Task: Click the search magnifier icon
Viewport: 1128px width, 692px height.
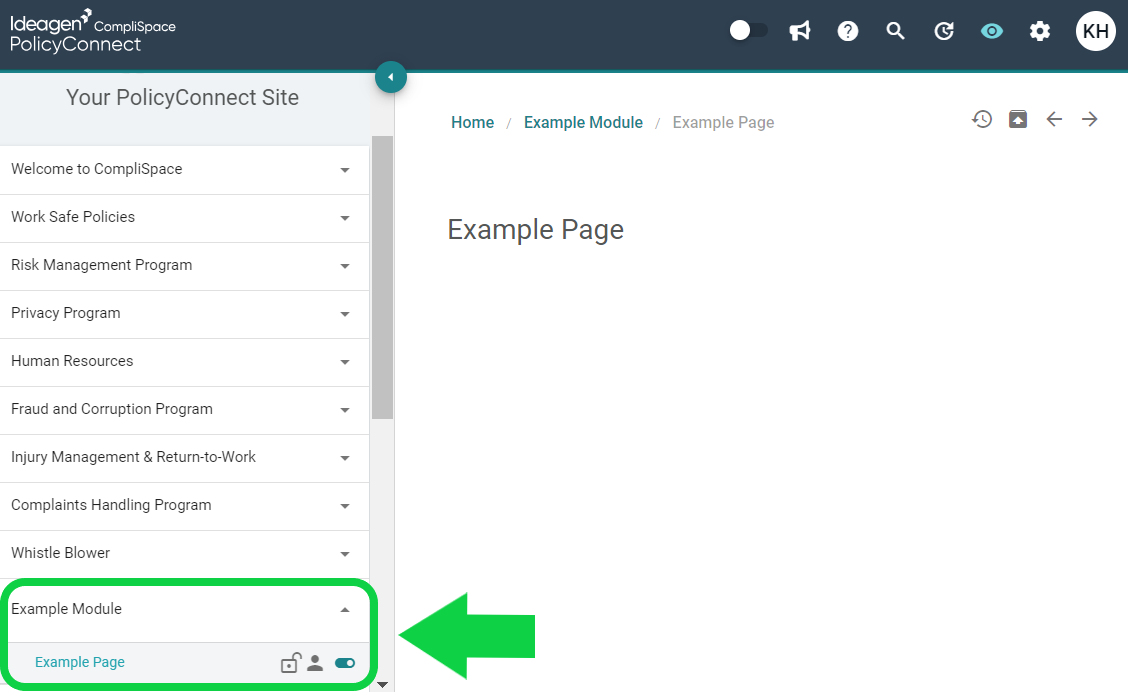Action: 895,31
